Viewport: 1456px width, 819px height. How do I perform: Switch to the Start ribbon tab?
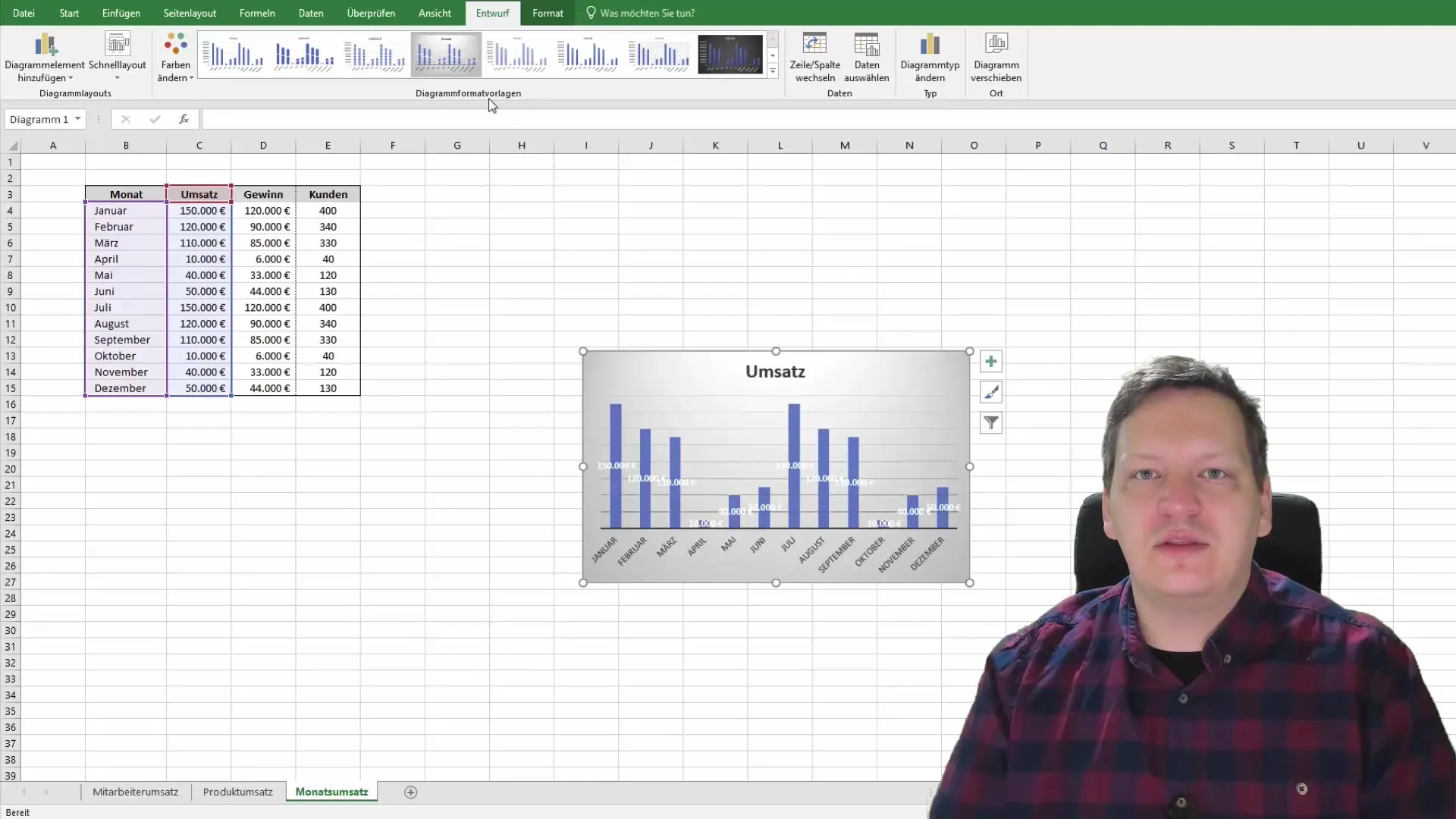69,13
